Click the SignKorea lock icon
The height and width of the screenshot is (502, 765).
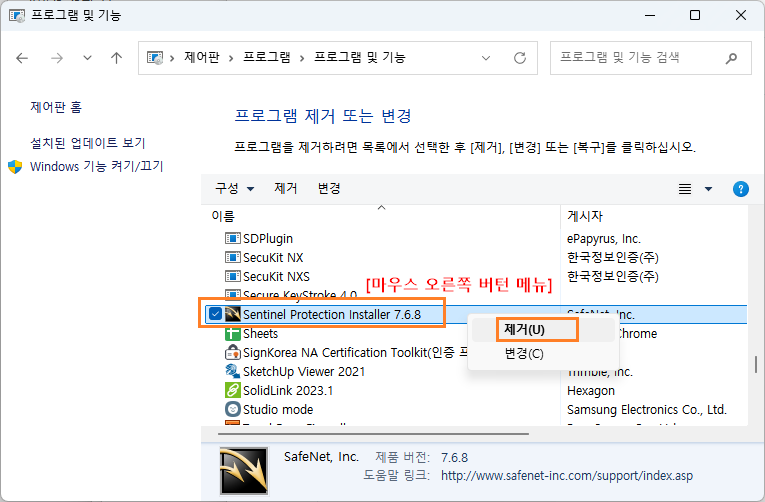(233, 352)
